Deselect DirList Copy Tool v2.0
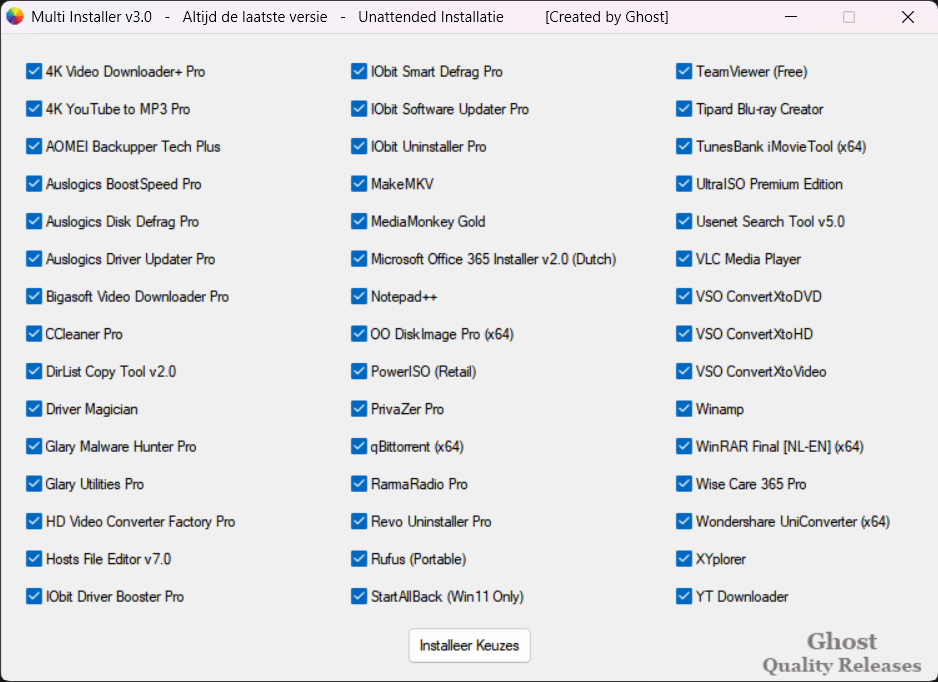This screenshot has width=938, height=682. tap(34, 372)
